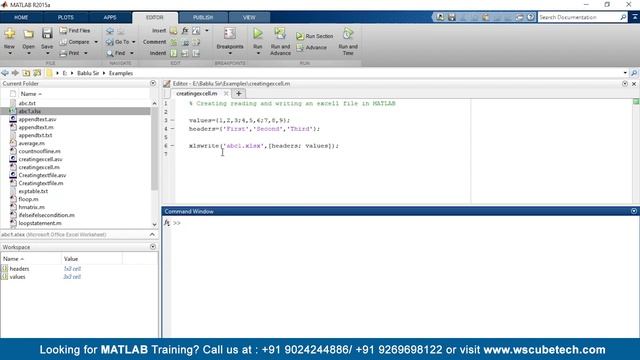Image resolution: width=640 pixels, height=360 pixels.
Task: Click the Print button in the toolstrip
Action: 70,53
